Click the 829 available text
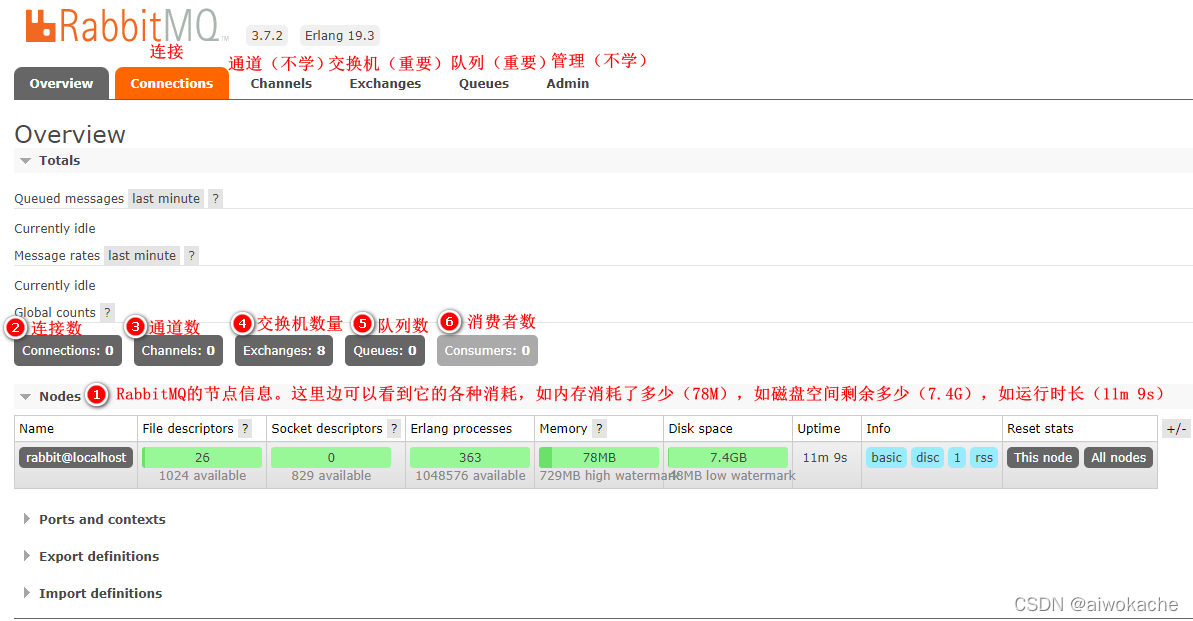1193x621 pixels. [331, 476]
